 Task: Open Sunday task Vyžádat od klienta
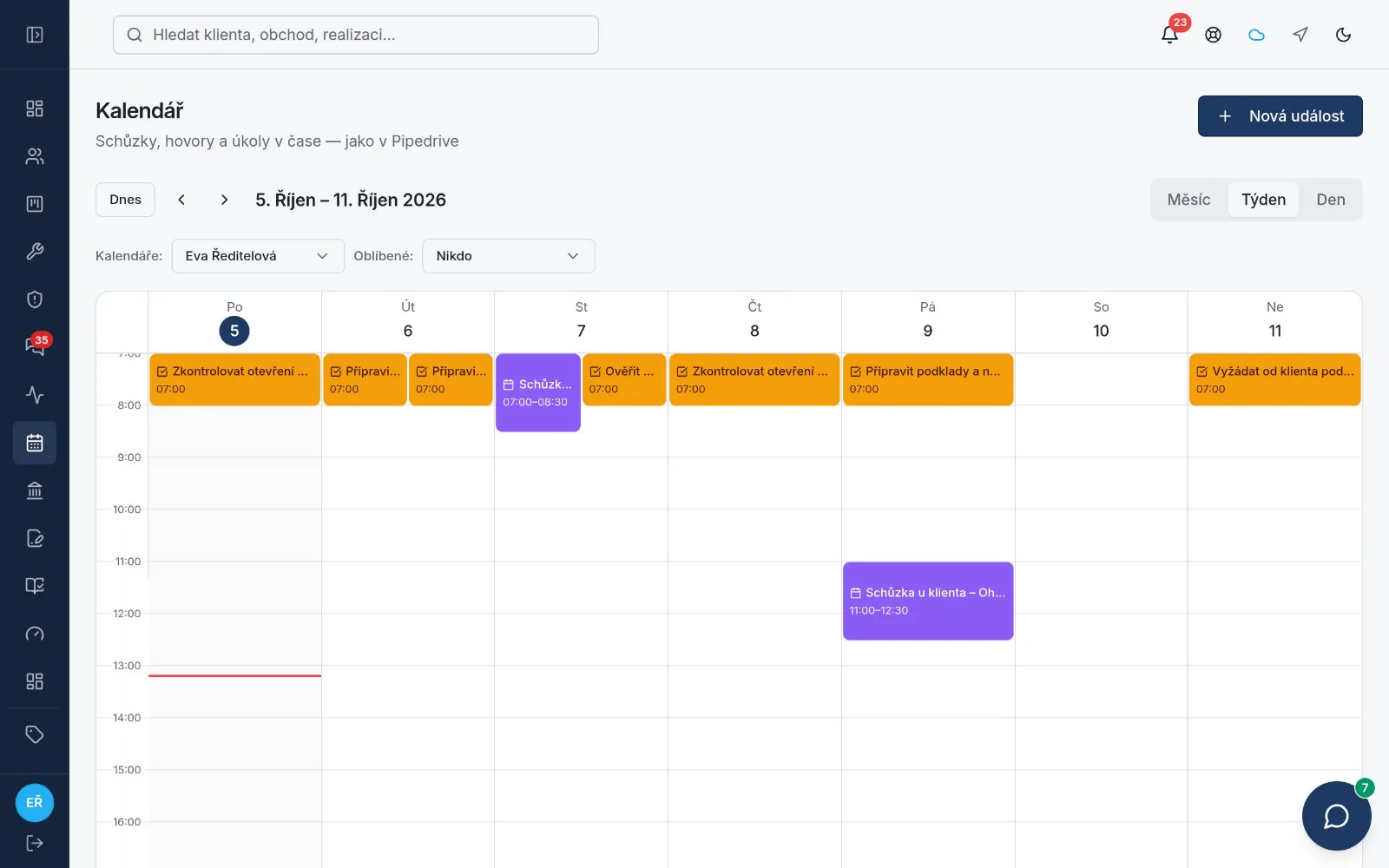1274,379
